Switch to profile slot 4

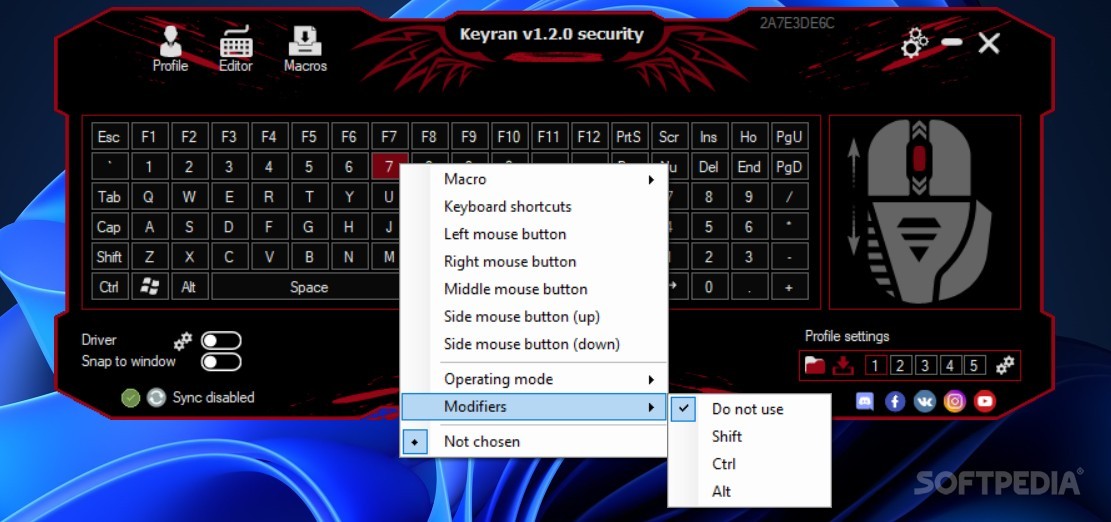pyautogui.click(x=949, y=365)
